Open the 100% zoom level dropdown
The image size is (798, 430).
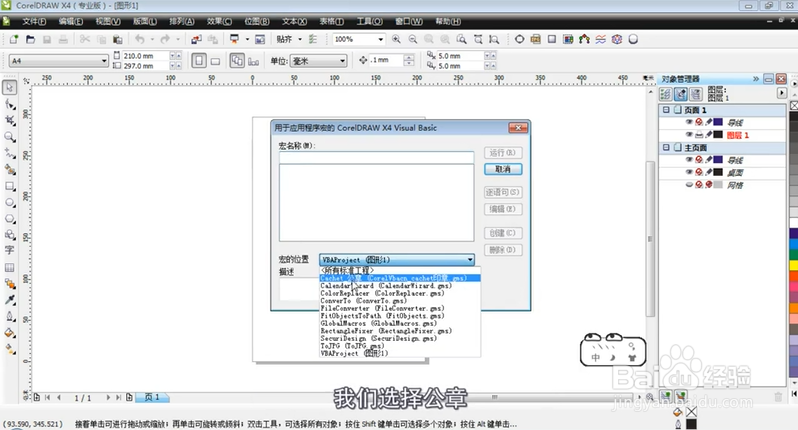click(380, 39)
